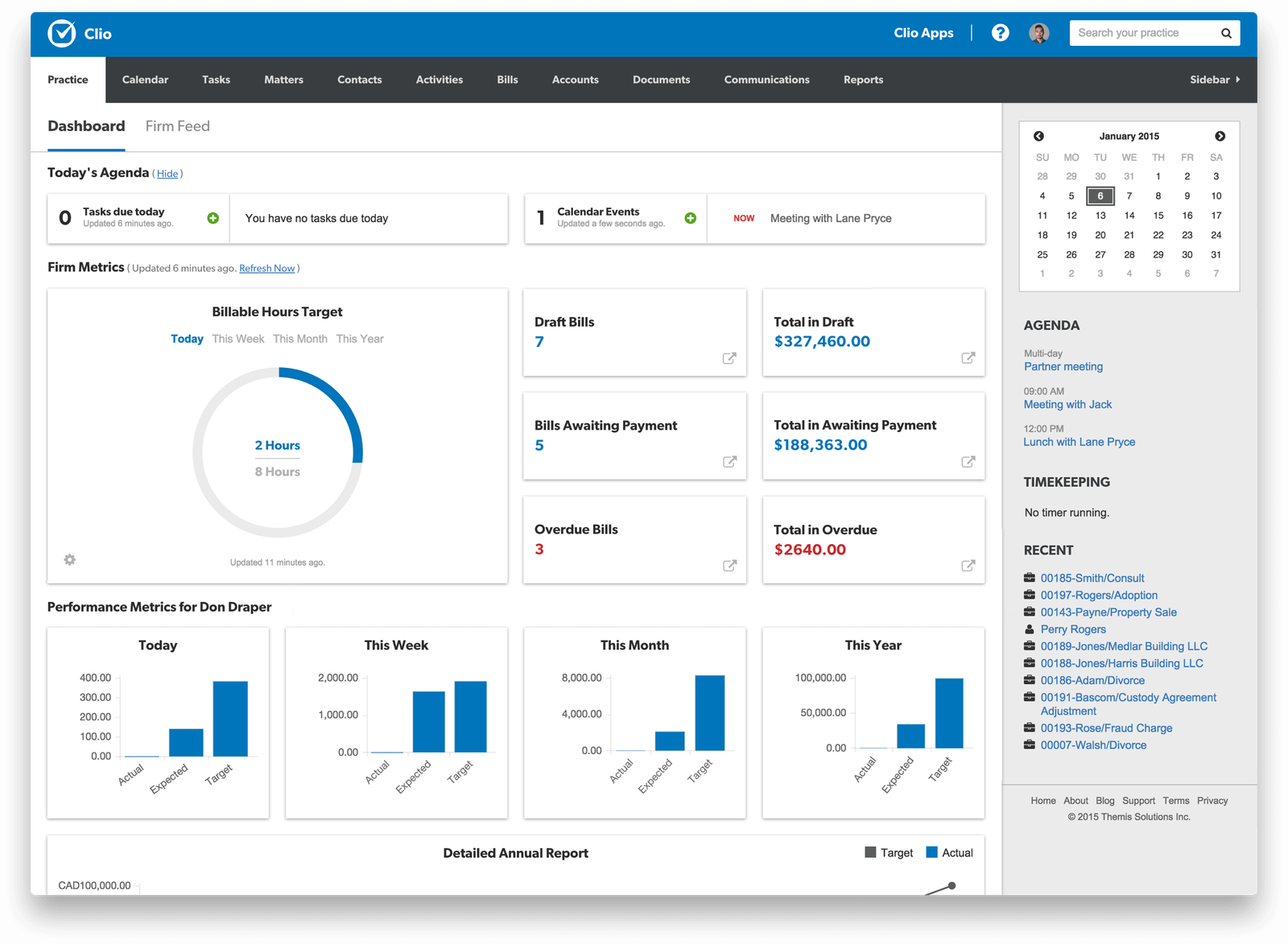Hide Today's Agenda section
The width and height of the screenshot is (1288, 944).
click(x=167, y=174)
